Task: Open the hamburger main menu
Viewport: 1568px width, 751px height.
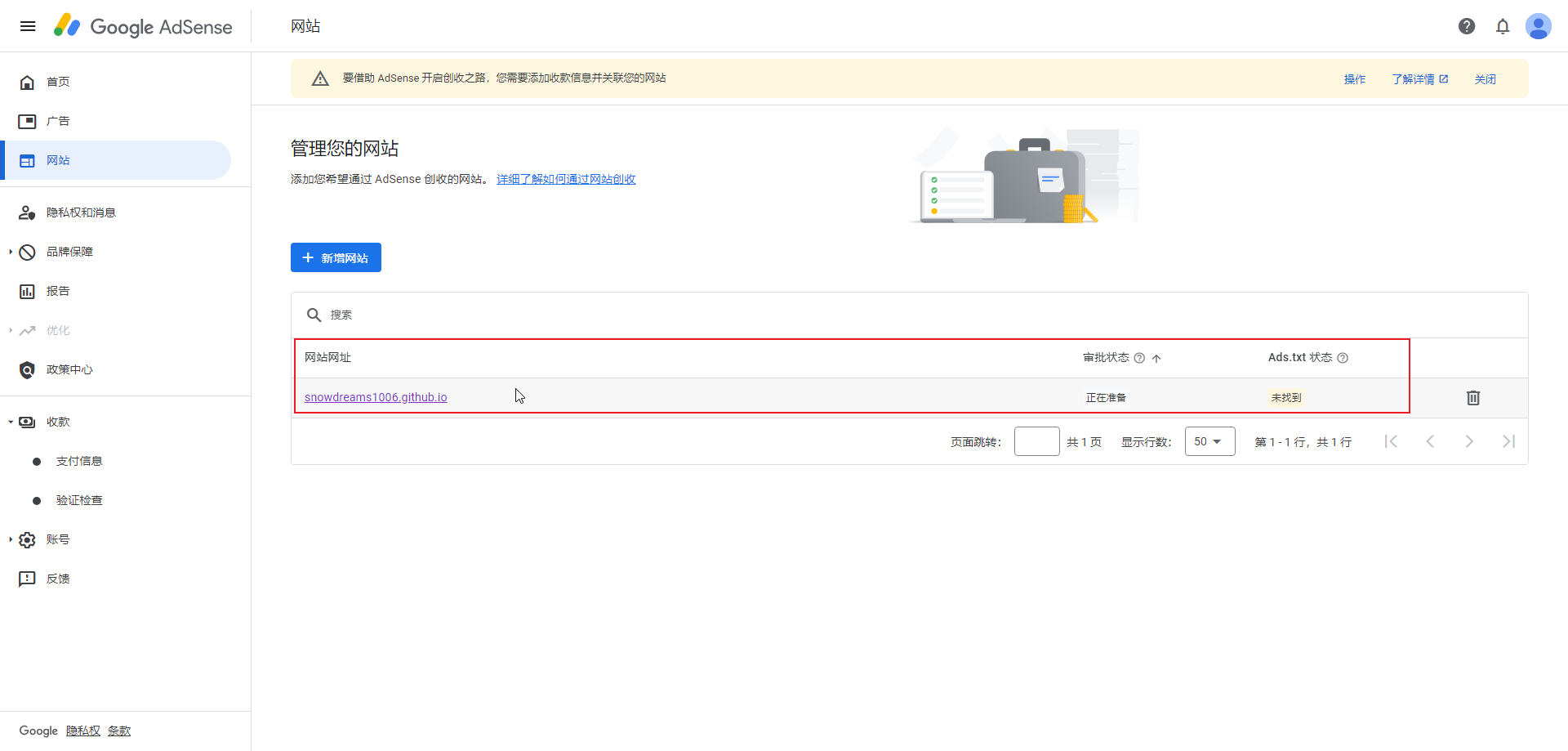Action: [x=28, y=26]
